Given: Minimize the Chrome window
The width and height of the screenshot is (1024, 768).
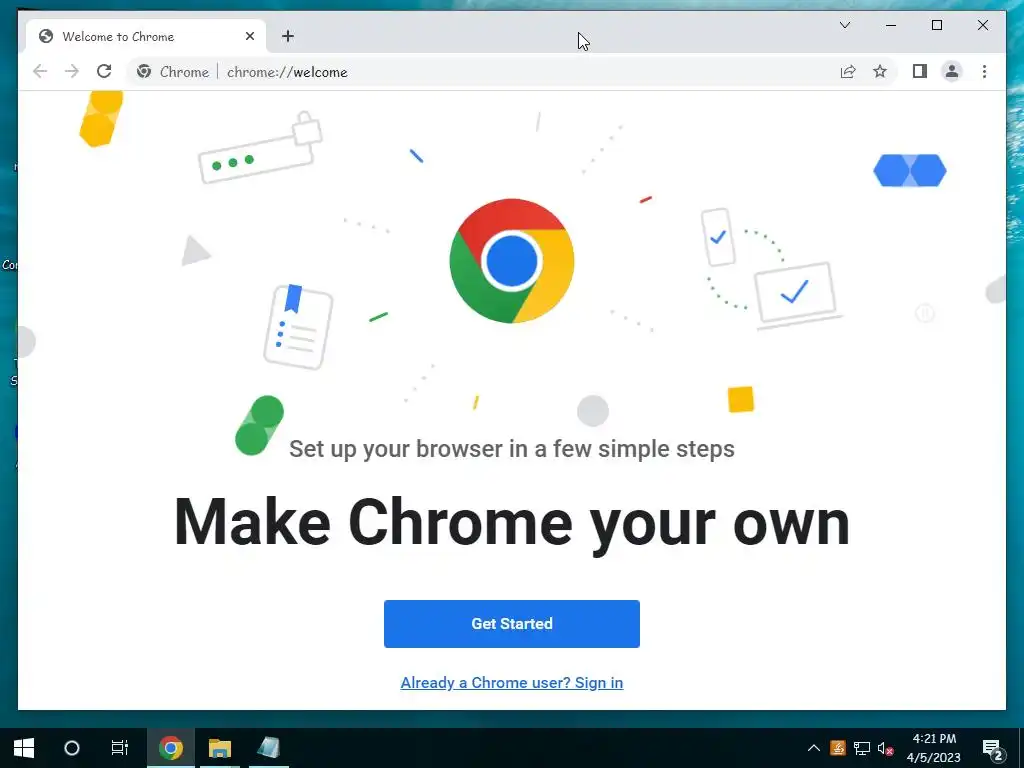Looking at the screenshot, I should click(x=891, y=25).
